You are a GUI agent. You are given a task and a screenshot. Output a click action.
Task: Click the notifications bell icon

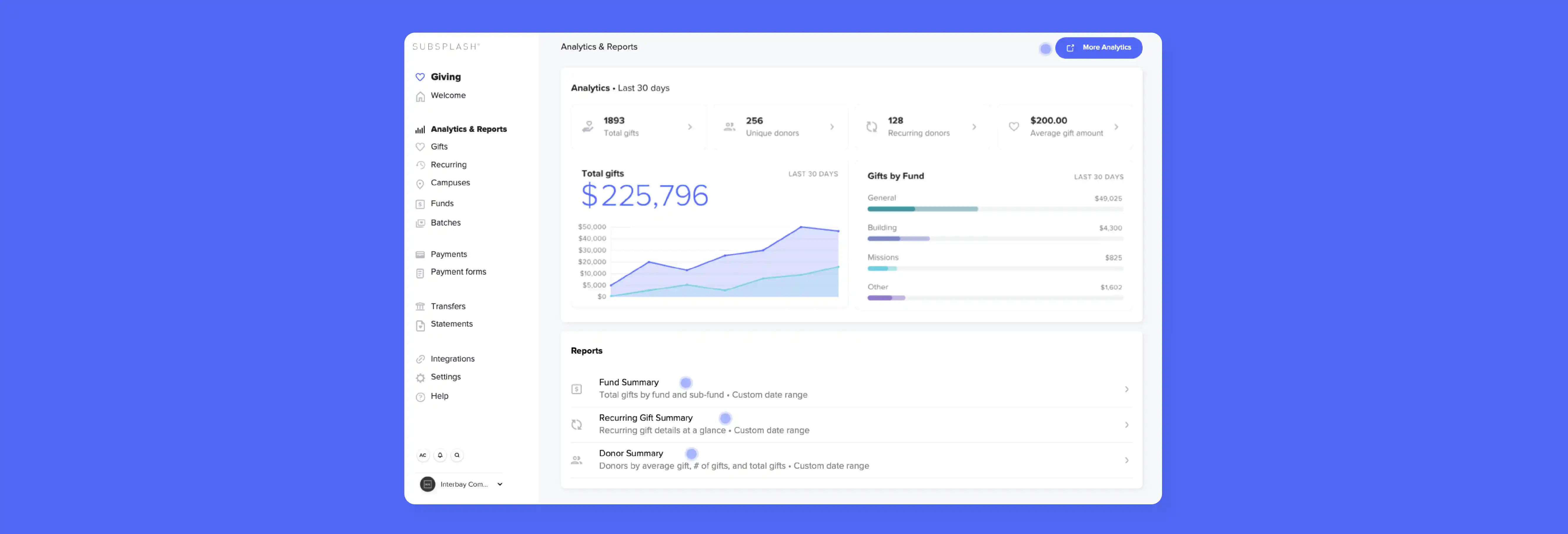click(440, 455)
